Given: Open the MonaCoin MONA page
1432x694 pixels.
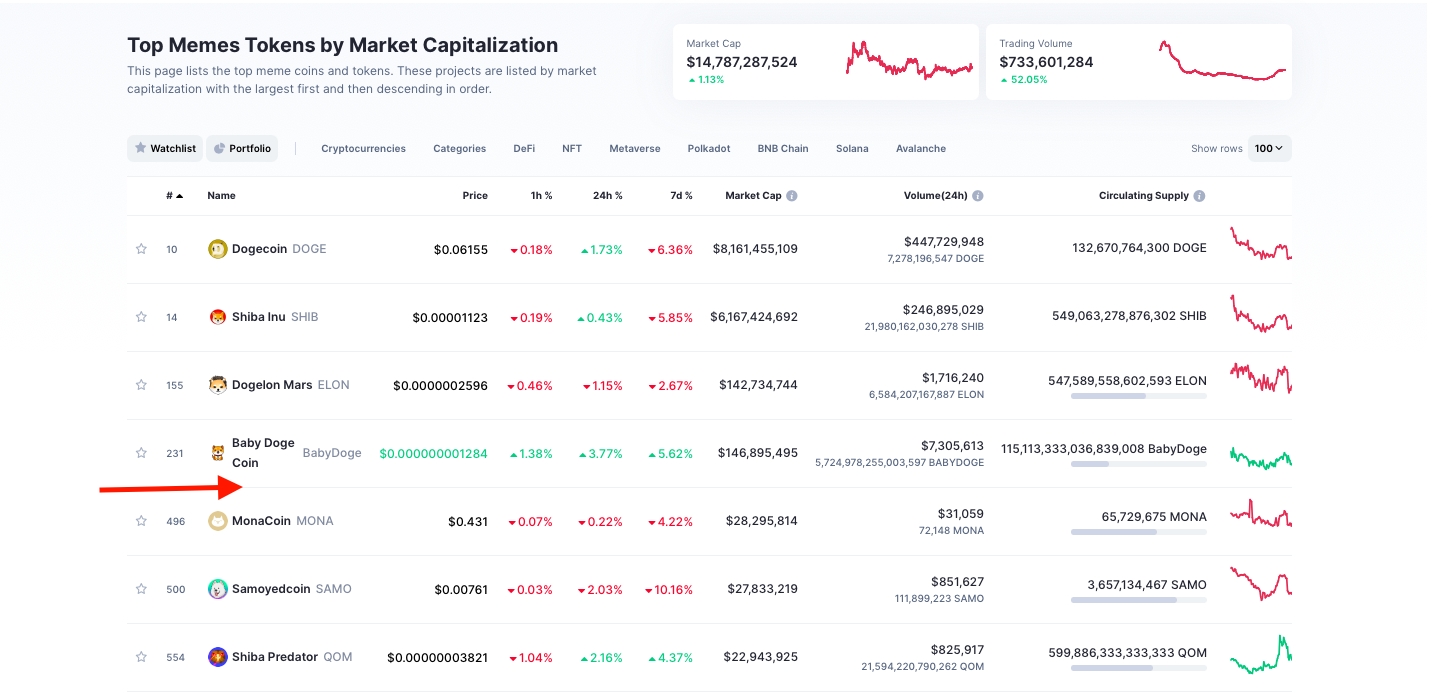Looking at the screenshot, I should (283, 521).
